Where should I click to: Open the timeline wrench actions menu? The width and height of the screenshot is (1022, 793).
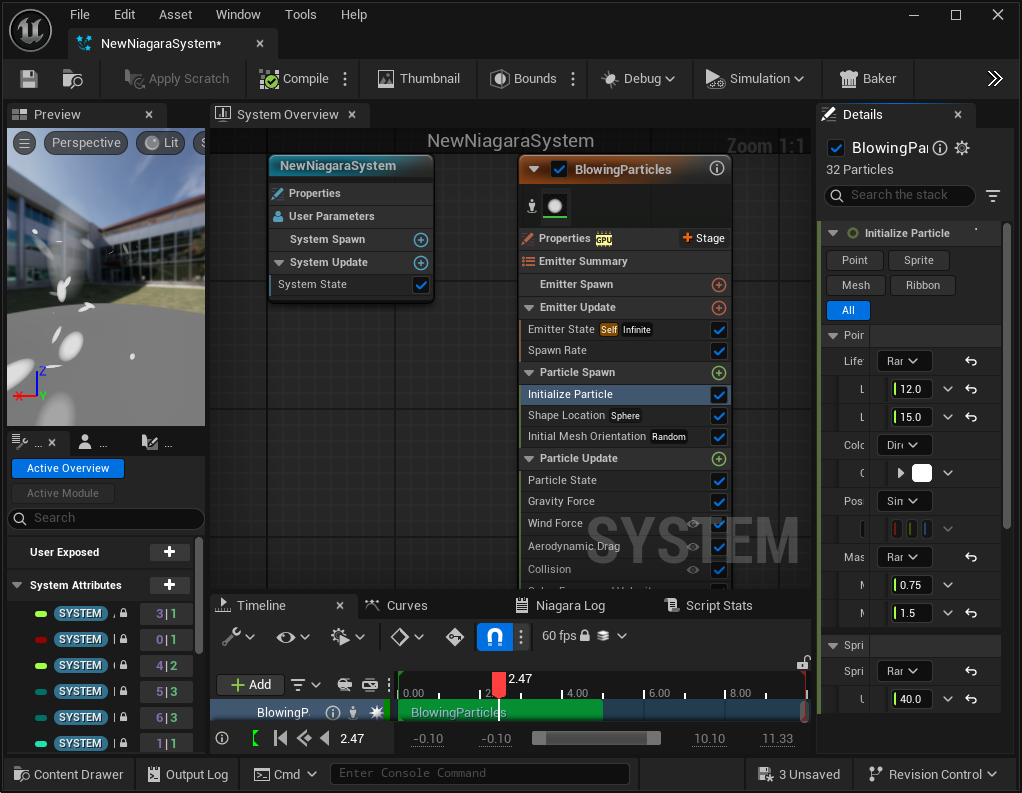coord(237,637)
